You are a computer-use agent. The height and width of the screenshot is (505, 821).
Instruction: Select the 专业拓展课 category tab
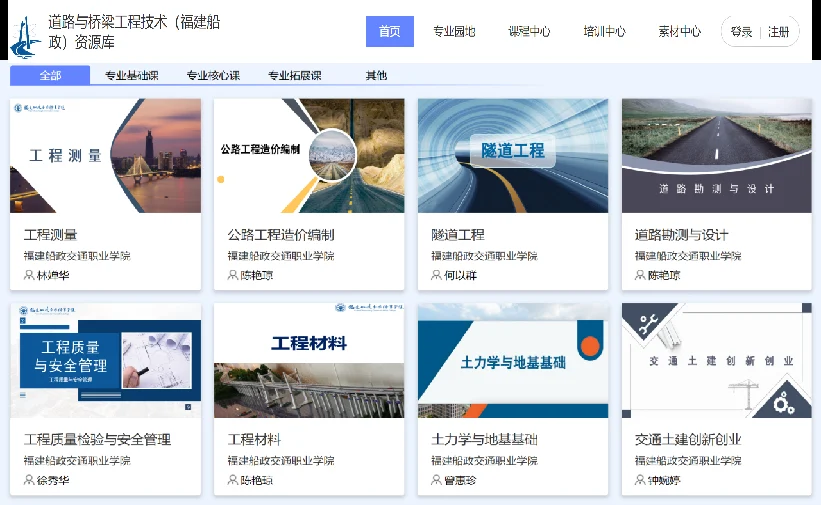pyautogui.click(x=295, y=75)
